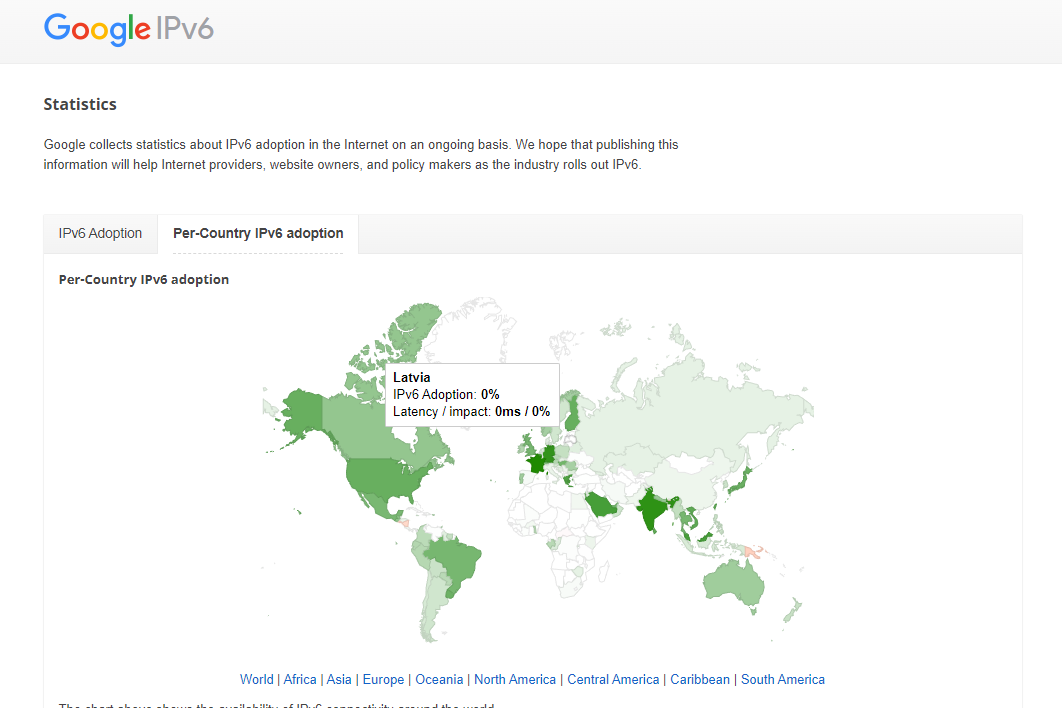Open the Caribbean region link

coord(700,680)
